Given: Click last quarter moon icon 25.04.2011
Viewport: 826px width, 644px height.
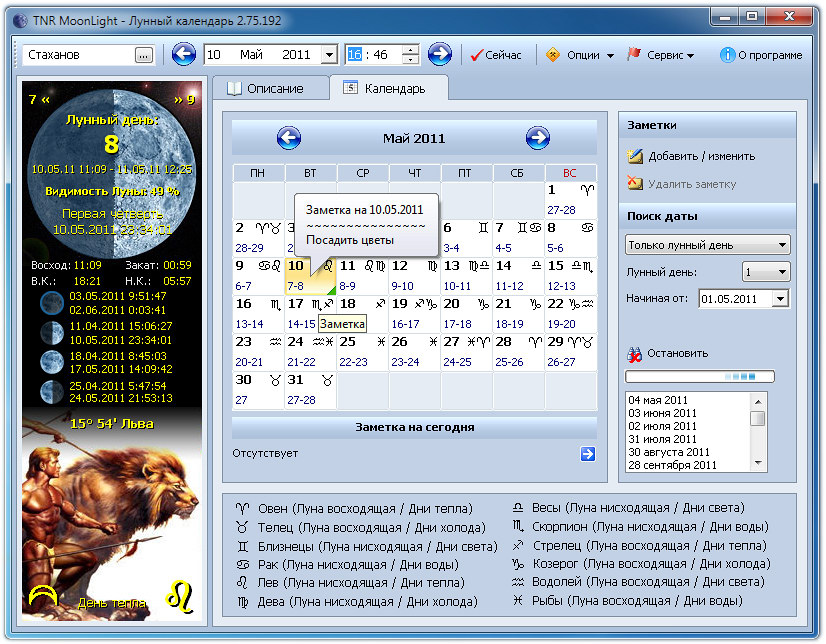Looking at the screenshot, I should [x=52, y=392].
